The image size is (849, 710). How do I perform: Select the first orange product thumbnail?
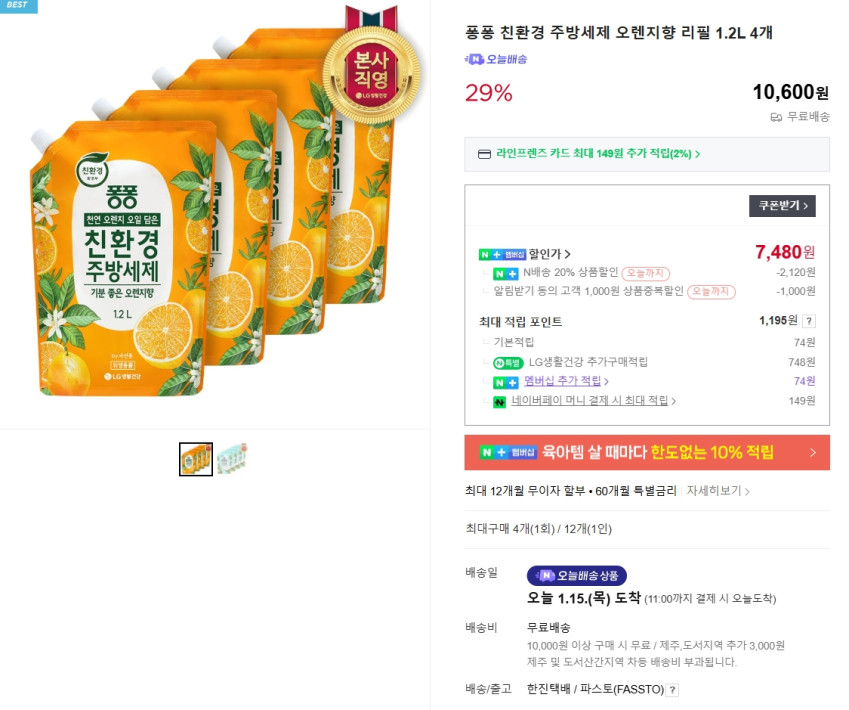point(196,459)
